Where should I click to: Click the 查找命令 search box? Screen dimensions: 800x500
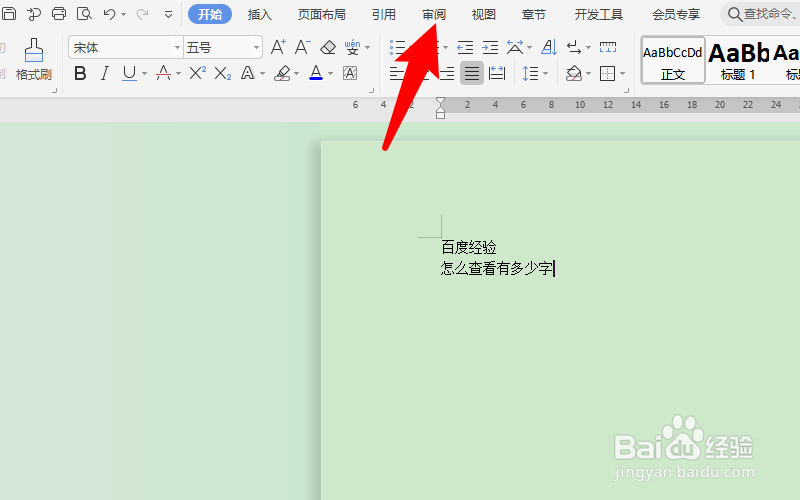(x=762, y=14)
